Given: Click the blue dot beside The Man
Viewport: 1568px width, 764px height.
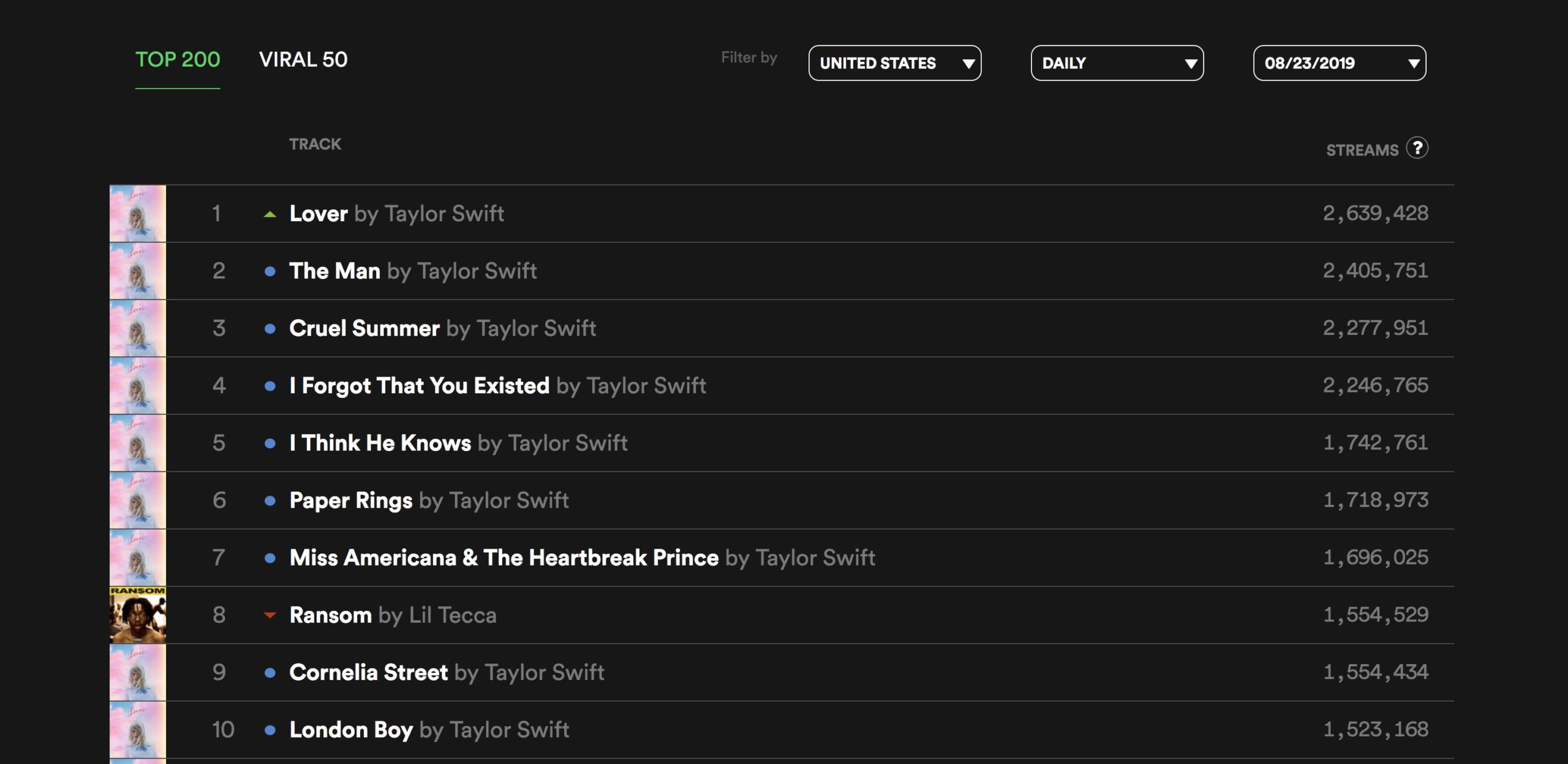Looking at the screenshot, I should [x=269, y=271].
